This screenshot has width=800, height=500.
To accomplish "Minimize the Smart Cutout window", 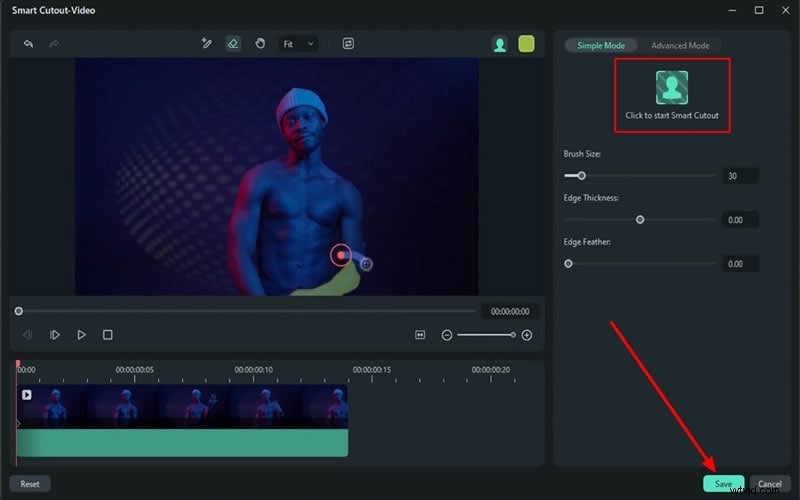I will point(733,10).
